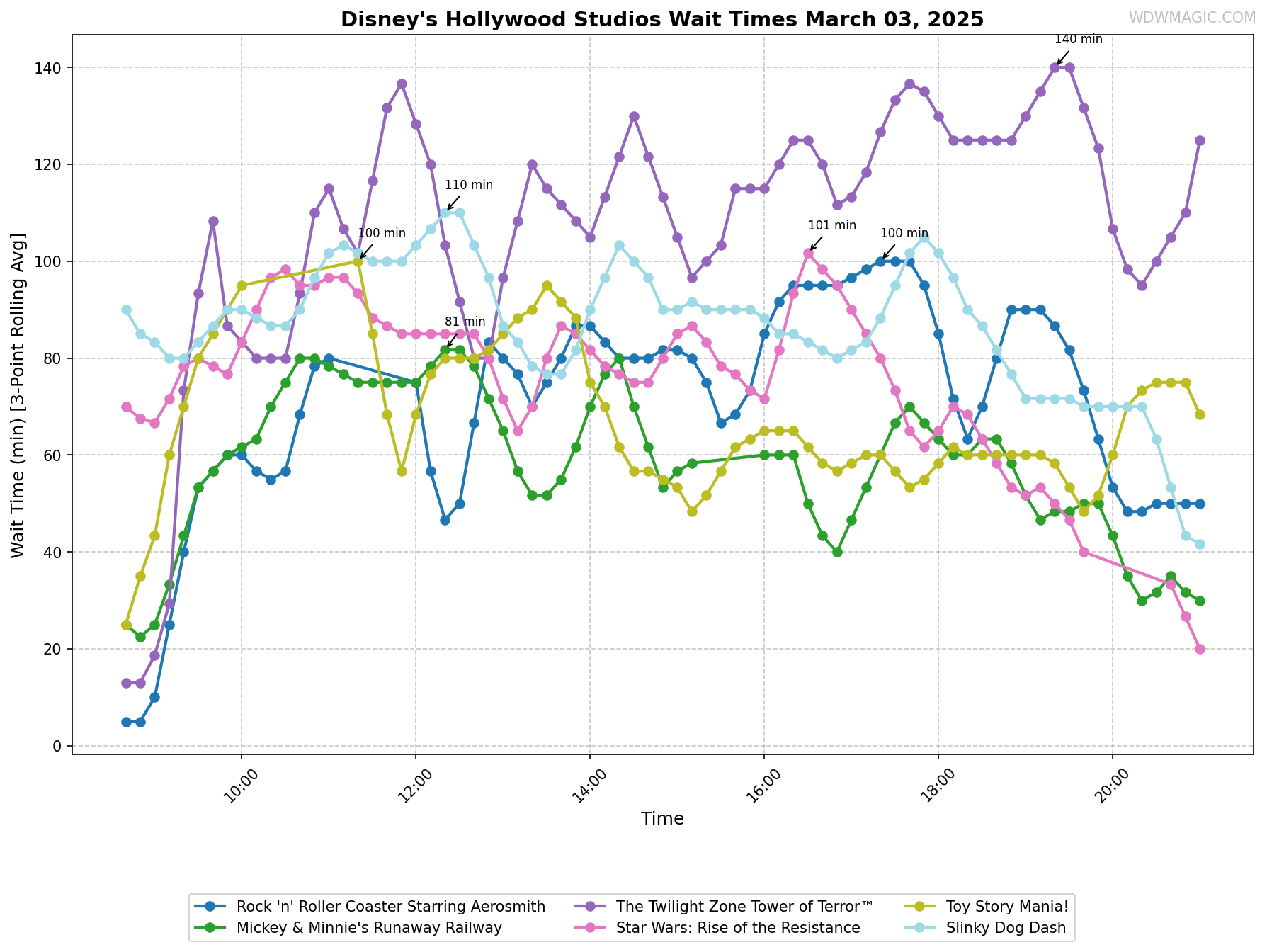1267x952 pixels.
Task: Click the 110 min annotation label
Action: tap(469, 186)
